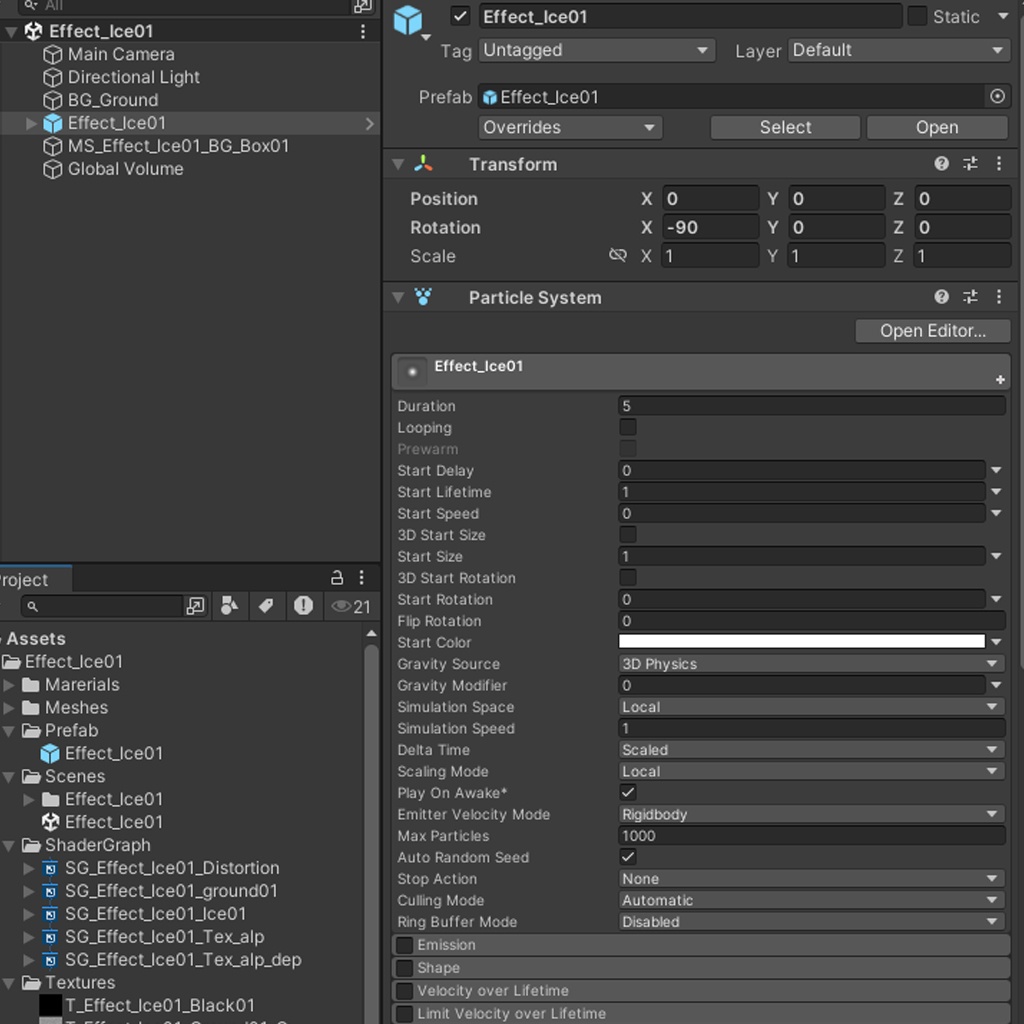Switch to the Project tab
The height and width of the screenshot is (1024, 1024).
(24, 580)
